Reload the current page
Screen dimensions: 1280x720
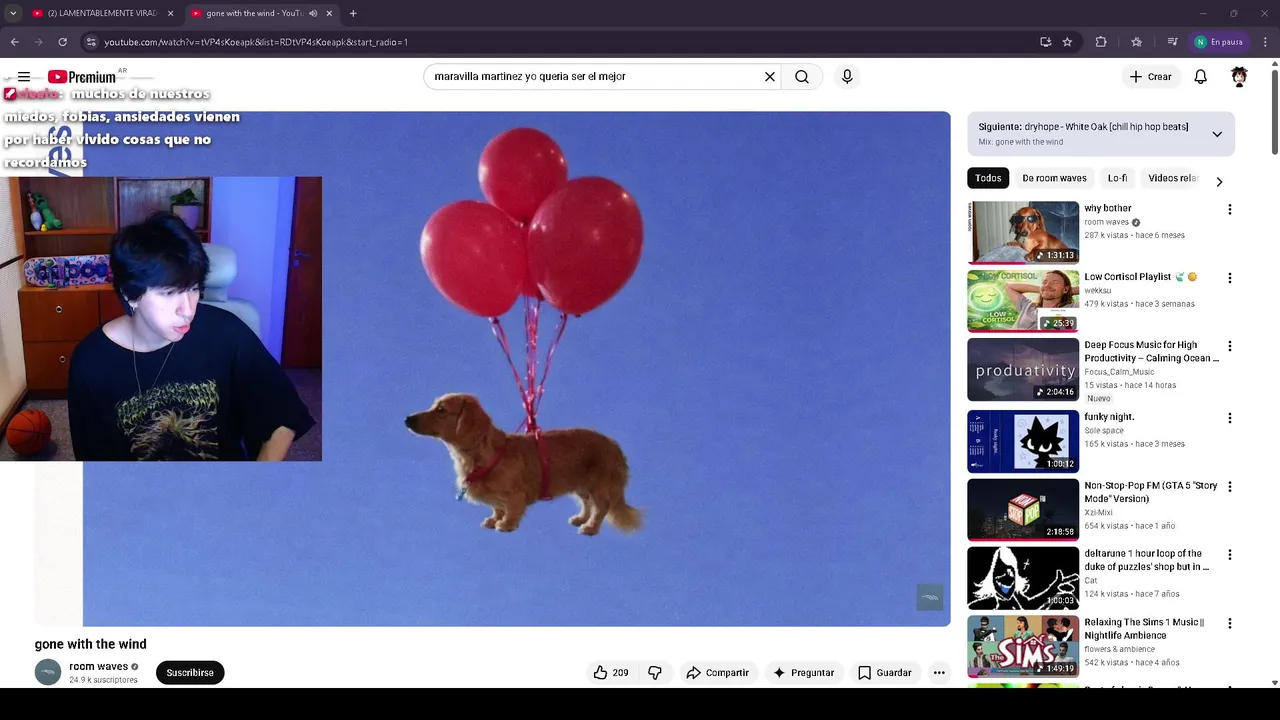[62, 42]
